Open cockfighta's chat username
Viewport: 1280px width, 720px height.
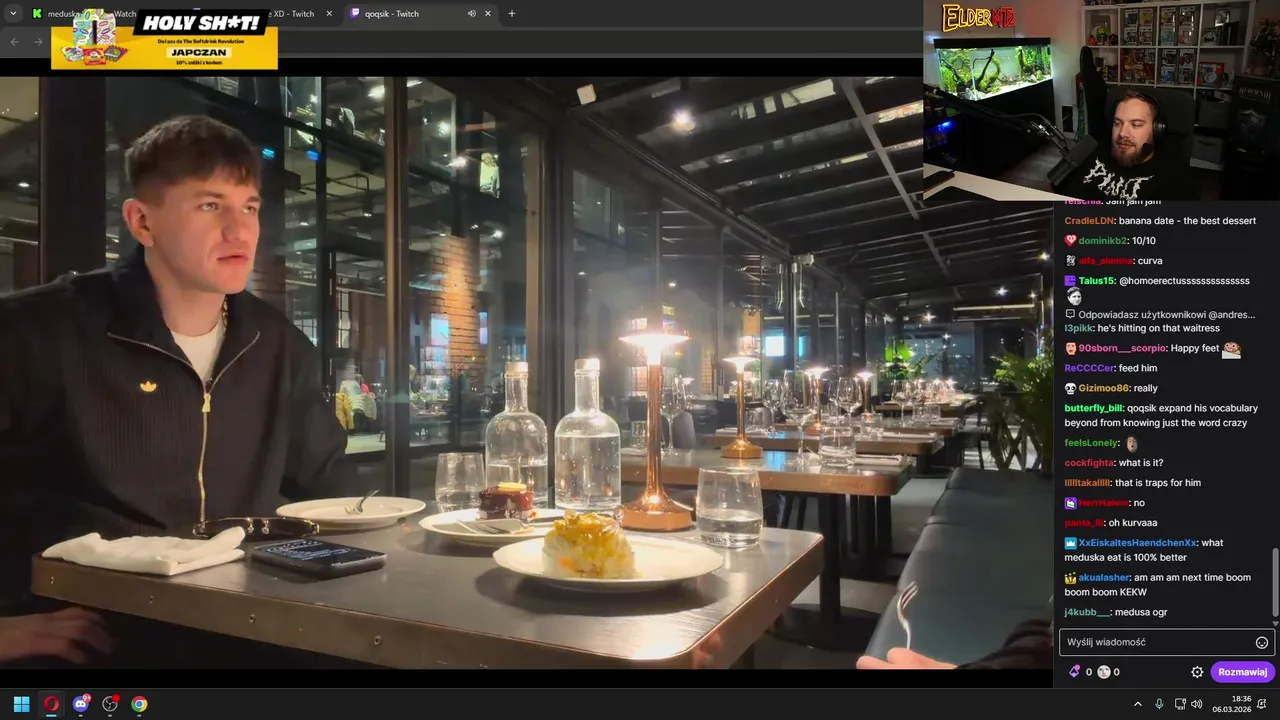(1089, 463)
